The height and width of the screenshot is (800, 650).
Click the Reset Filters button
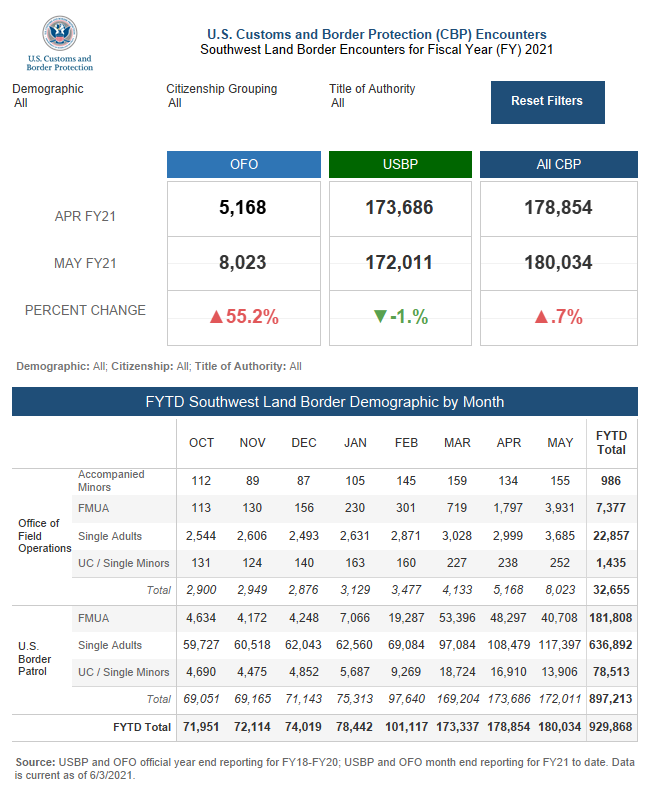(547, 102)
